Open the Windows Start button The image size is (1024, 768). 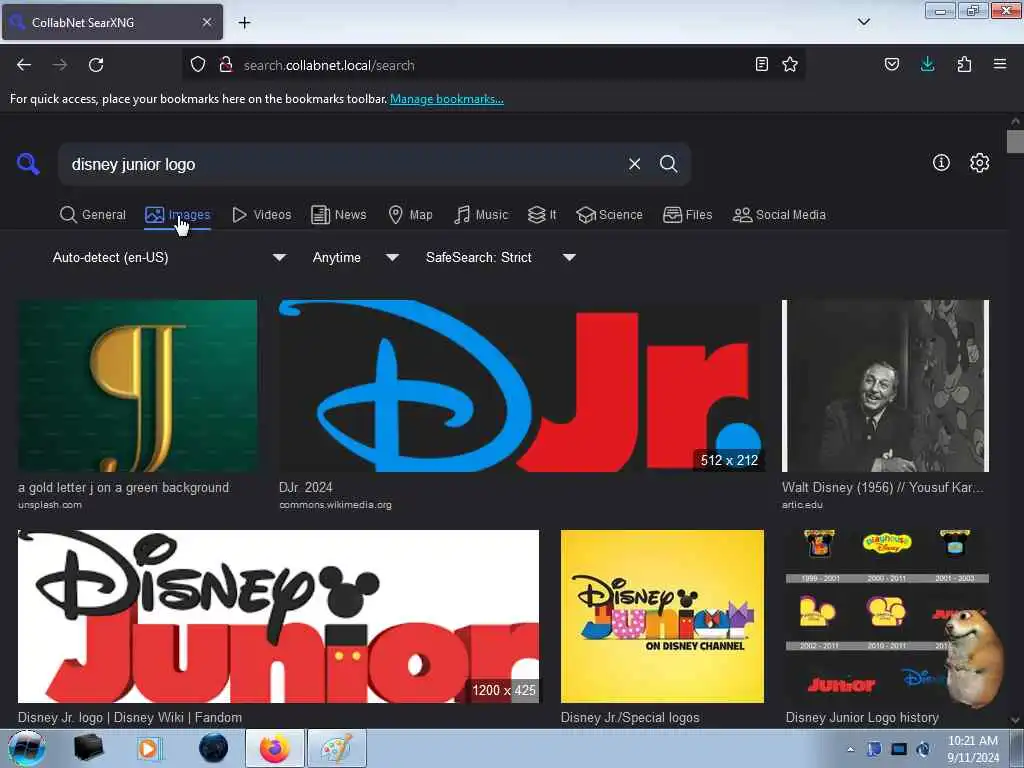pos(27,748)
